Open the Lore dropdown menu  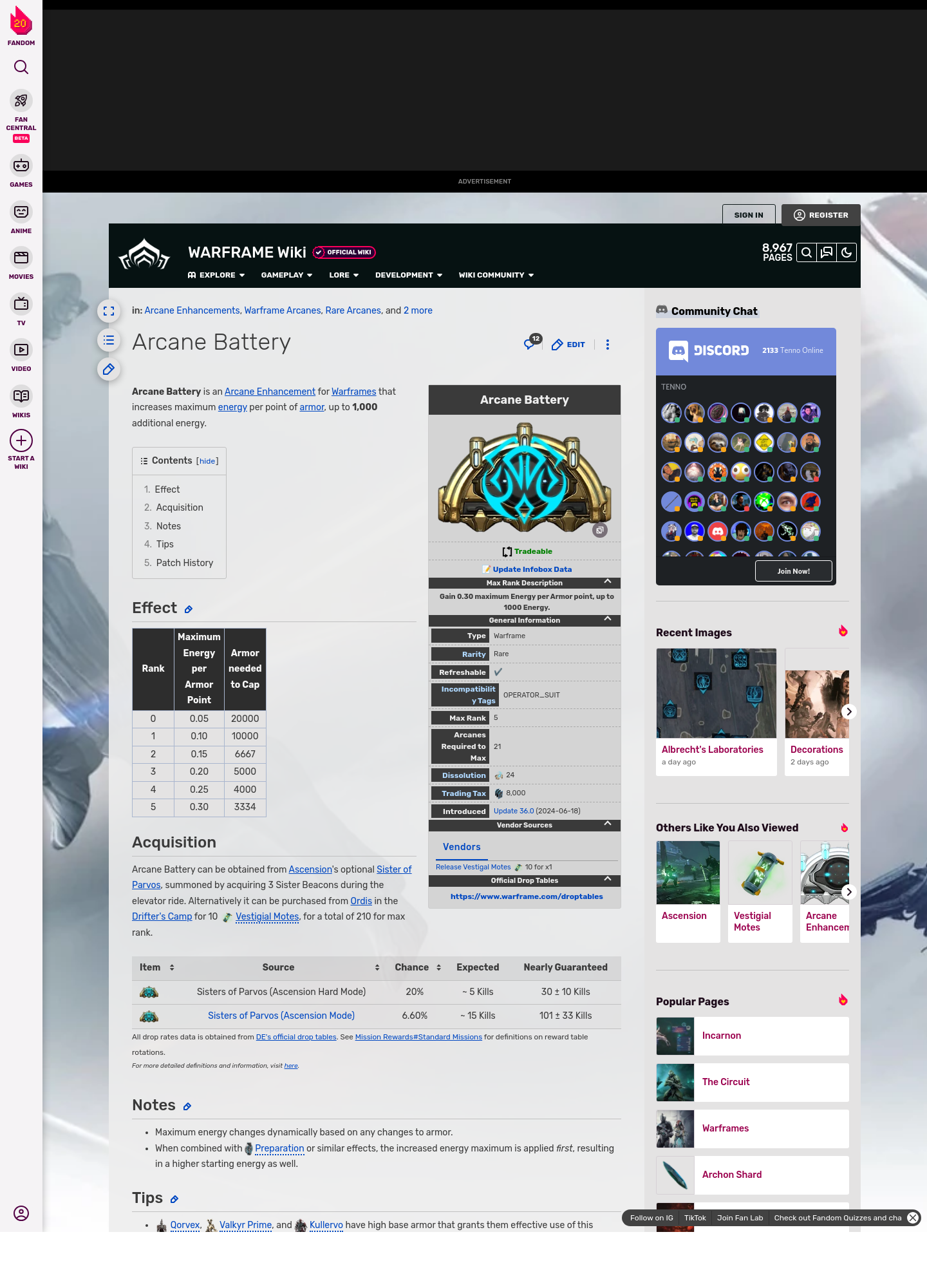pos(344,275)
